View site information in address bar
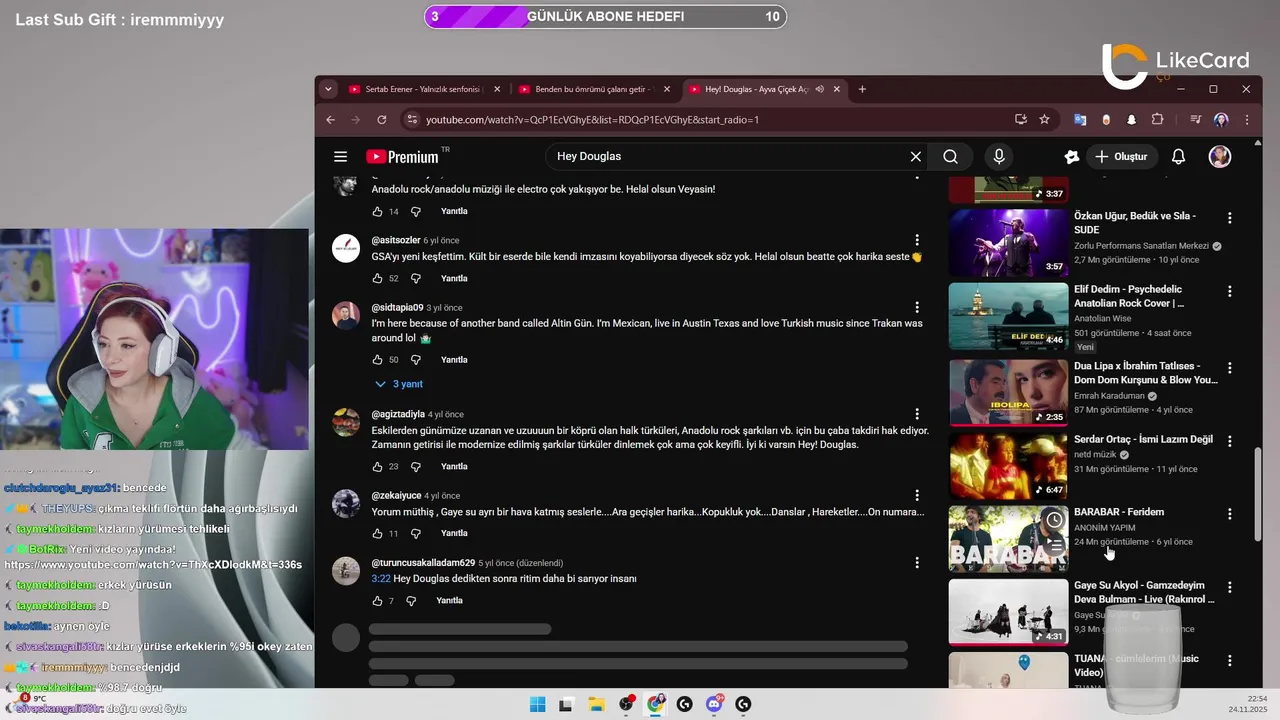The image size is (1280, 720). [x=411, y=119]
